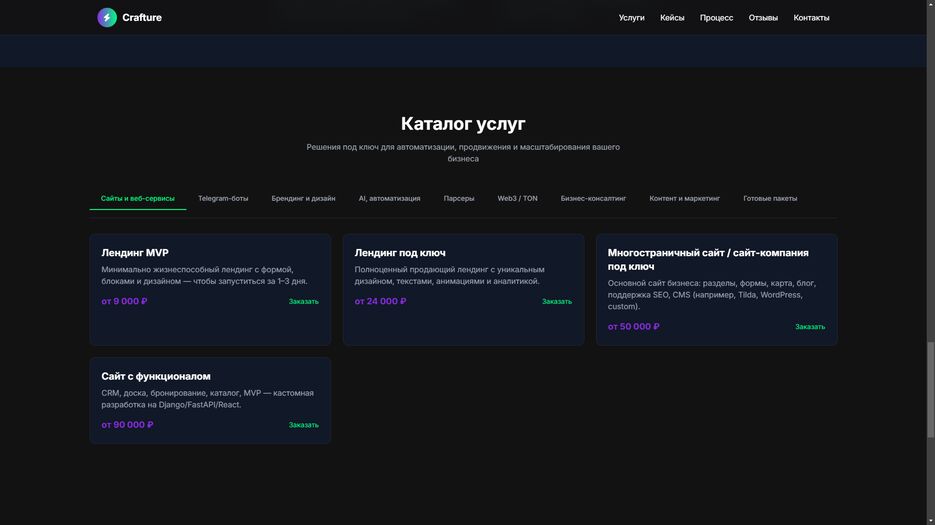Screen dimensions: 935x525
Task: Select the Сайты и веб-сервисы tab
Action: point(138,198)
